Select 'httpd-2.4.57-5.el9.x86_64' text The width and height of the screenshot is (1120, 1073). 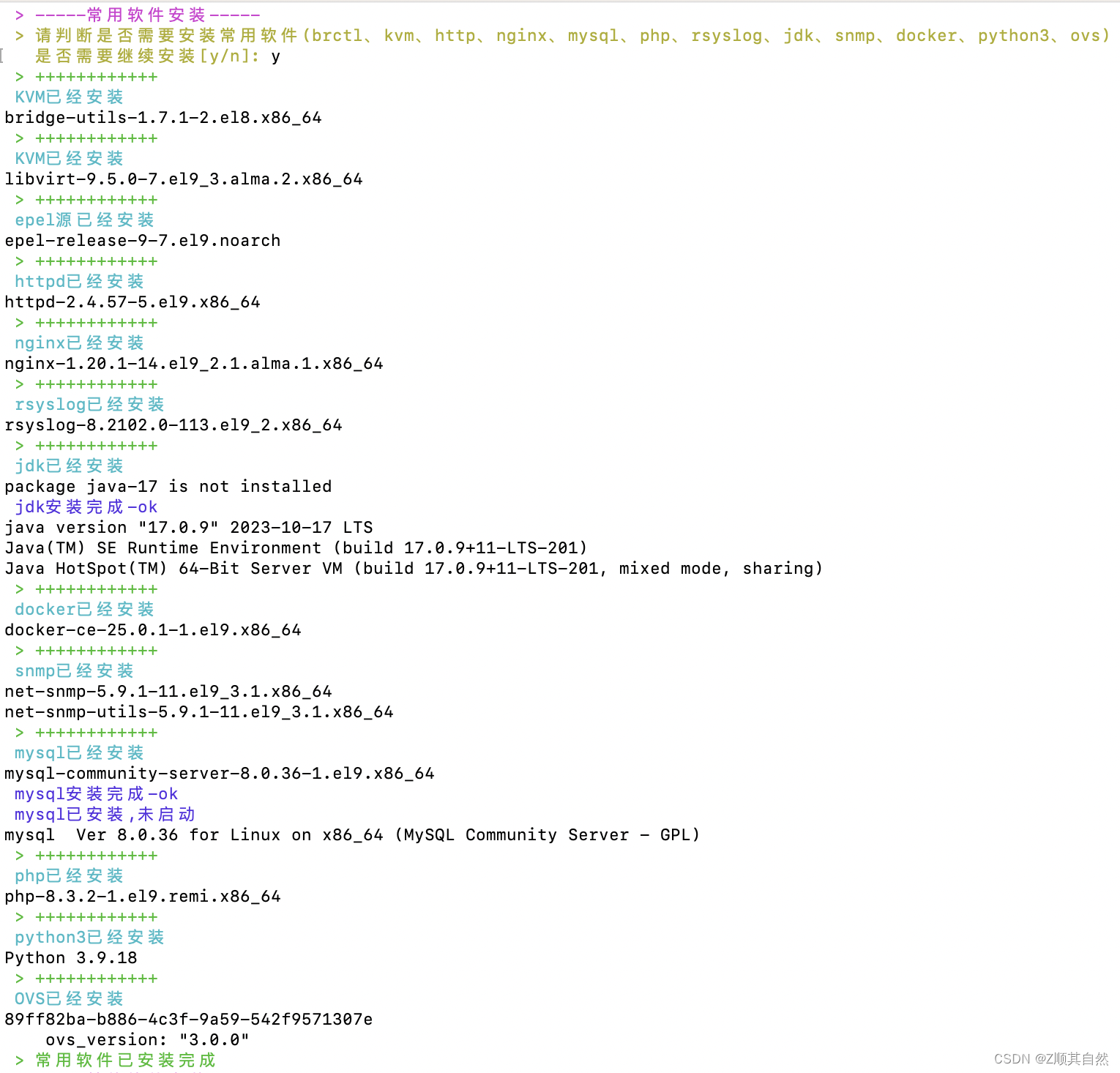(132, 302)
